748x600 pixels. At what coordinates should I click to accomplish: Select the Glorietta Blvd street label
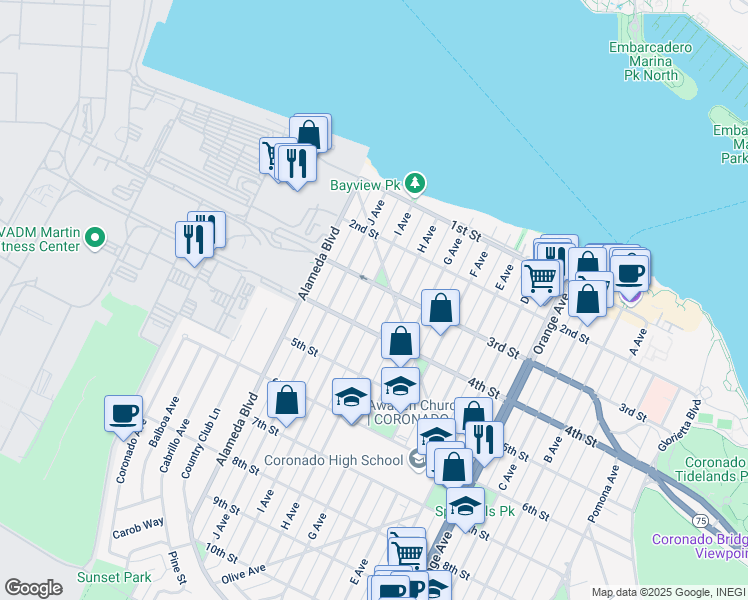tap(679, 425)
